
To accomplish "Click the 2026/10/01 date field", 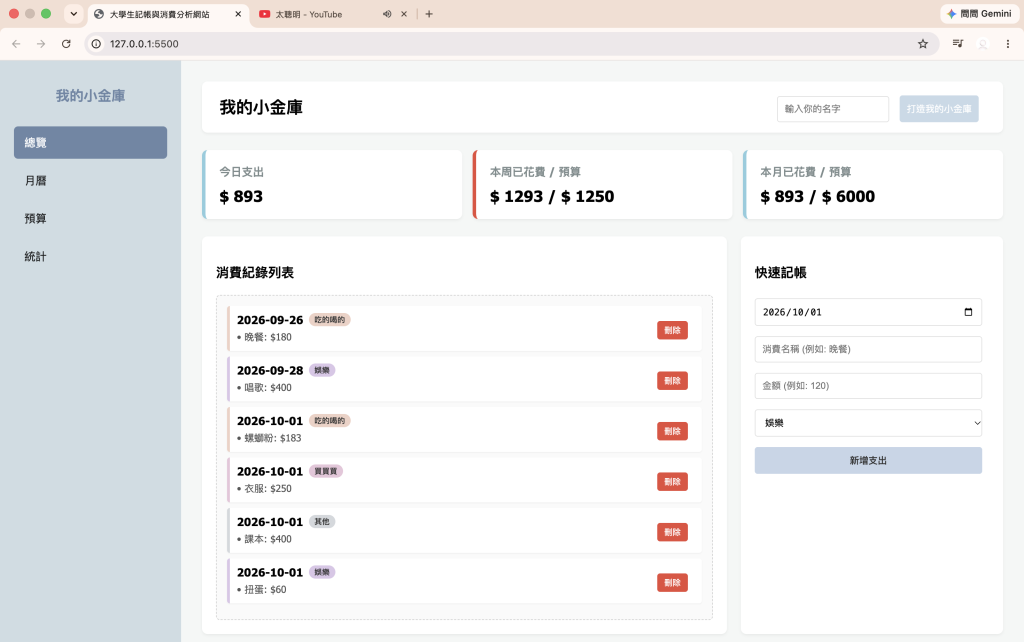I will 868,312.
